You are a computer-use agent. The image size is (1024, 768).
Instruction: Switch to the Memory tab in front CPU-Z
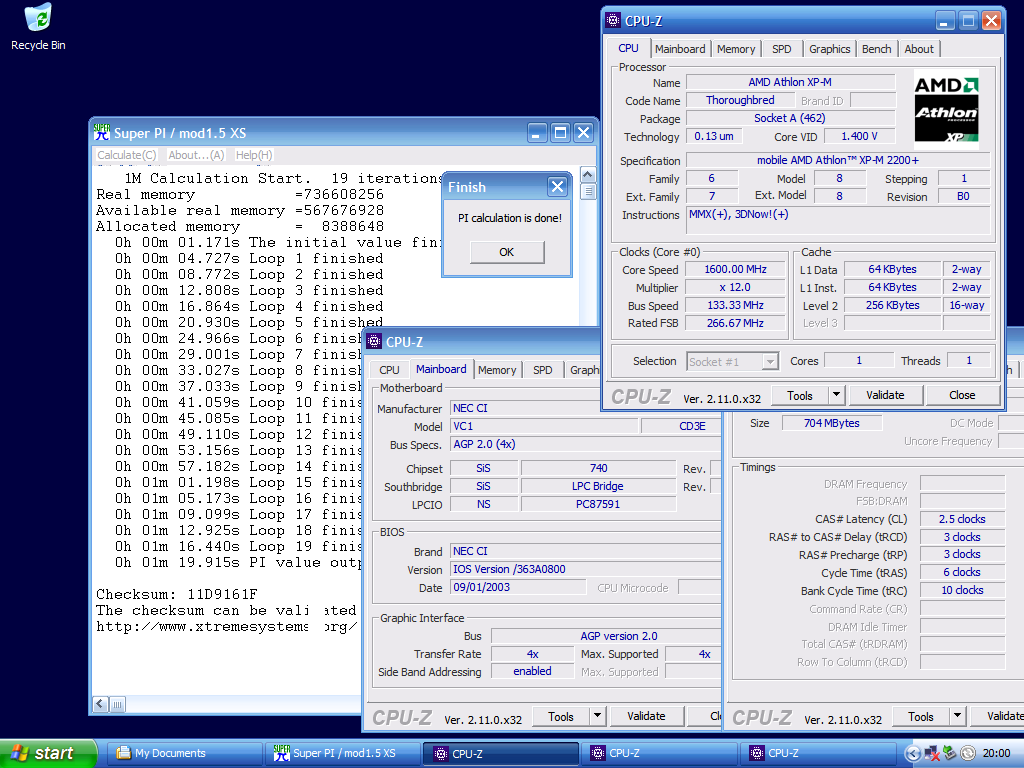pyautogui.click(x=735, y=49)
